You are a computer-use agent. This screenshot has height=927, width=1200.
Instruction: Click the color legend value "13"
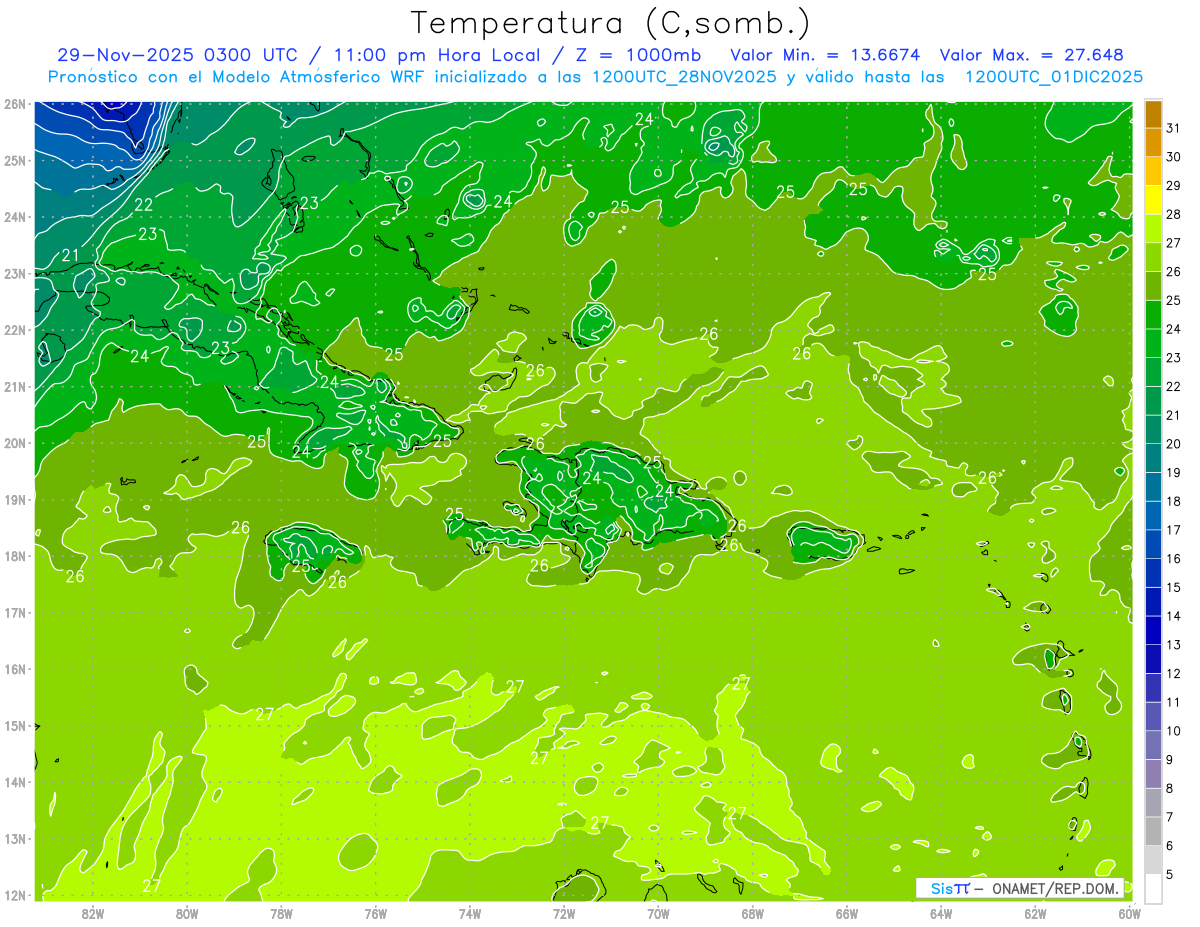click(1173, 645)
